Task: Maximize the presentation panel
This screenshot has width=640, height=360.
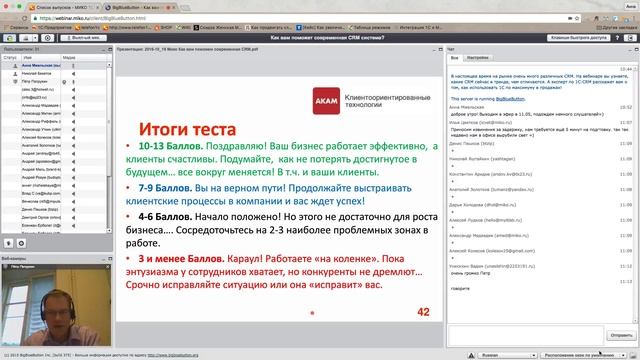Action: [440, 49]
